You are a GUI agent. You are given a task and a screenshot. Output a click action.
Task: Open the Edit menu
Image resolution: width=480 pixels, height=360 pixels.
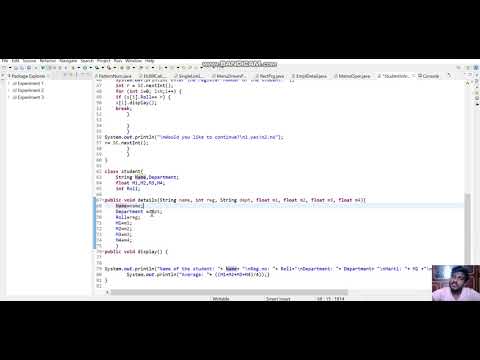(16, 61)
